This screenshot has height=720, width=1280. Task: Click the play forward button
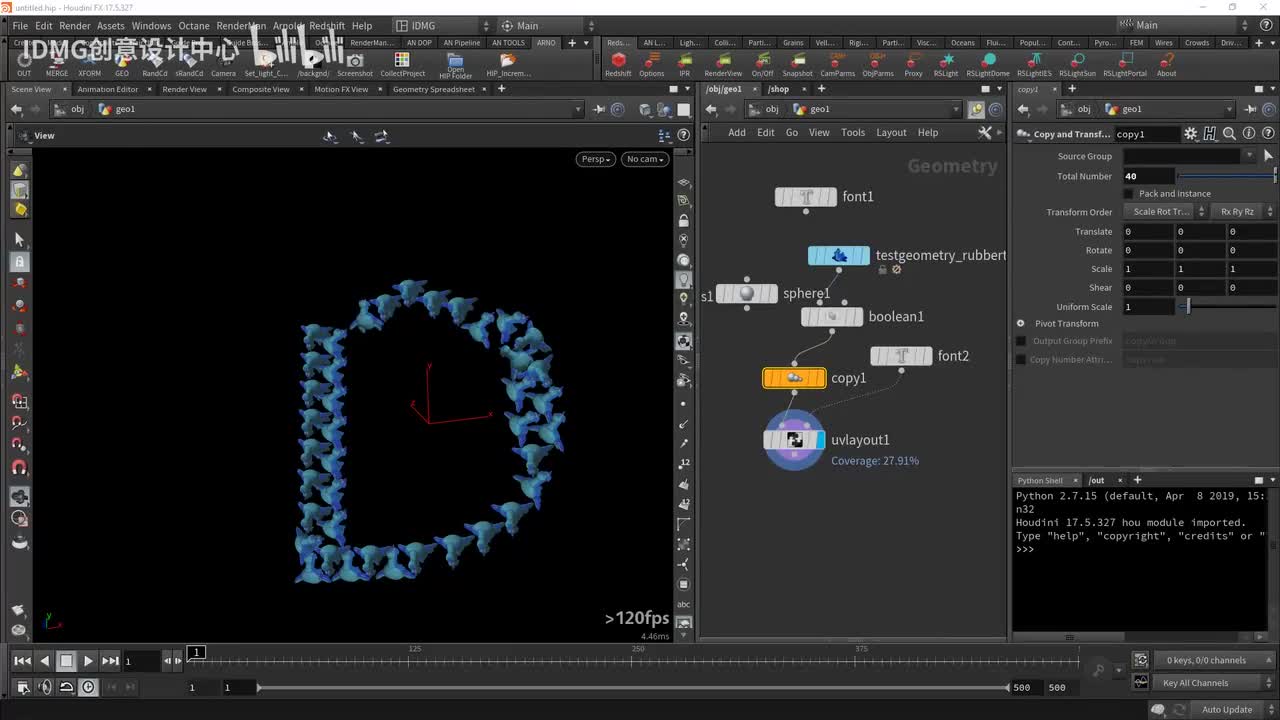pyautogui.click(x=88, y=661)
